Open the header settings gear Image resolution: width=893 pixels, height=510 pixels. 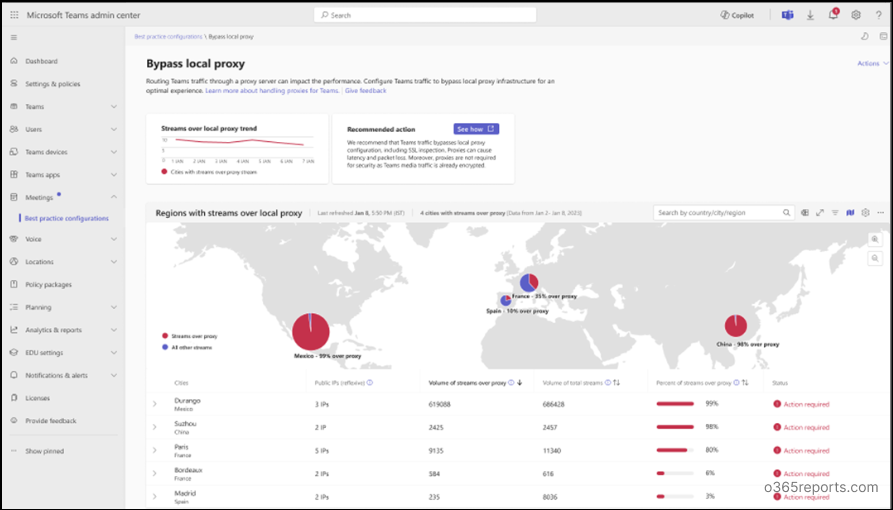(x=856, y=15)
